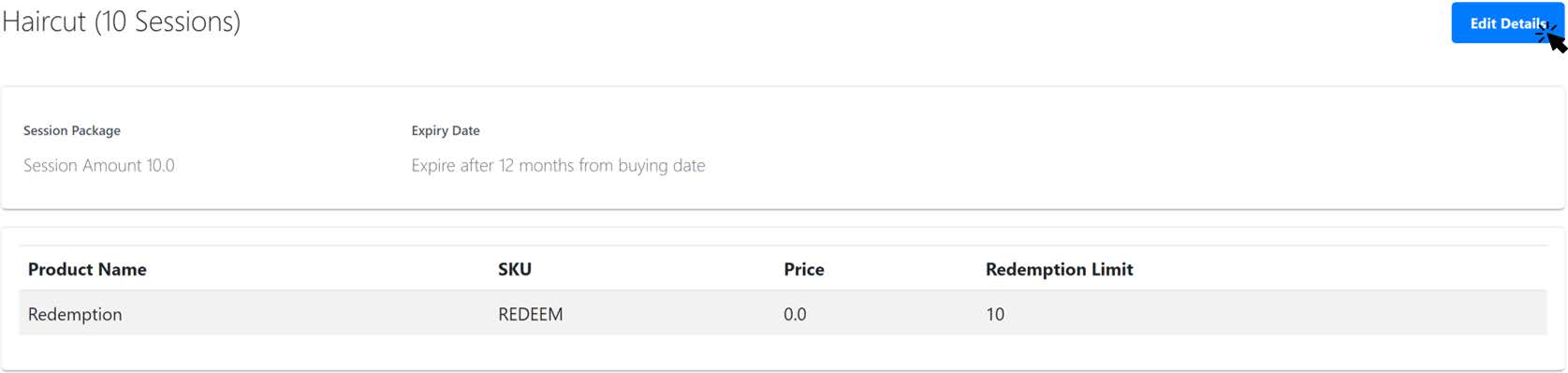Click the words "buying date" in the expiry text
The image size is (1568, 373).
coord(662,166)
